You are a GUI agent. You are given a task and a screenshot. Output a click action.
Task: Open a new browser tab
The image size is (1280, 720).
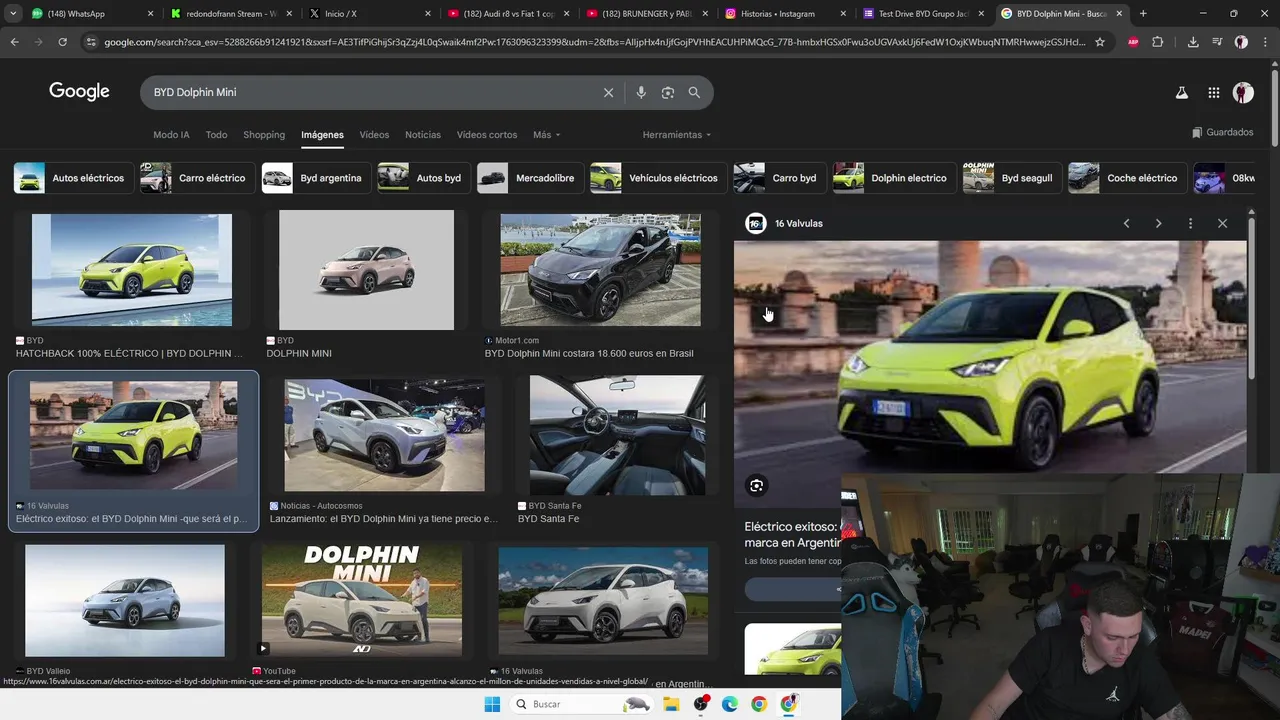pyautogui.click(x=1143, y=14)
